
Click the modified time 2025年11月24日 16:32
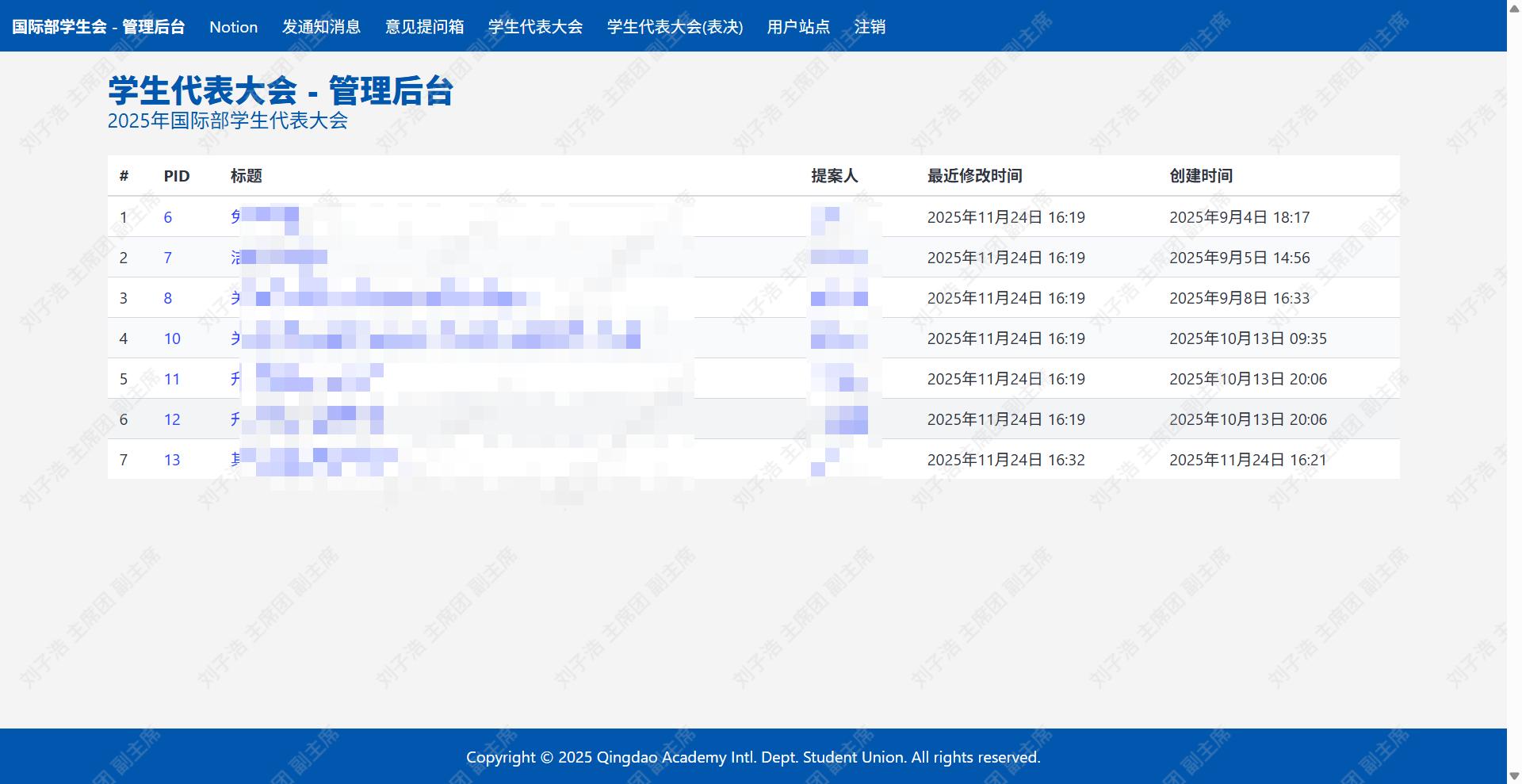(1006, 460)
